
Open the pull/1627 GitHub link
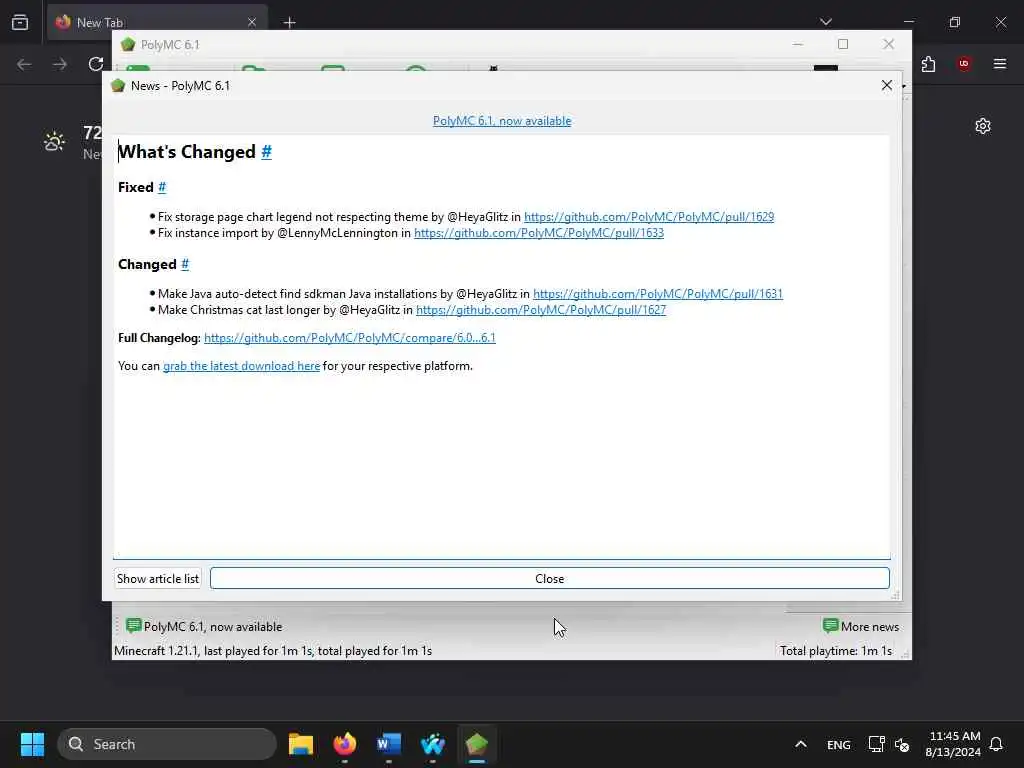541,310
